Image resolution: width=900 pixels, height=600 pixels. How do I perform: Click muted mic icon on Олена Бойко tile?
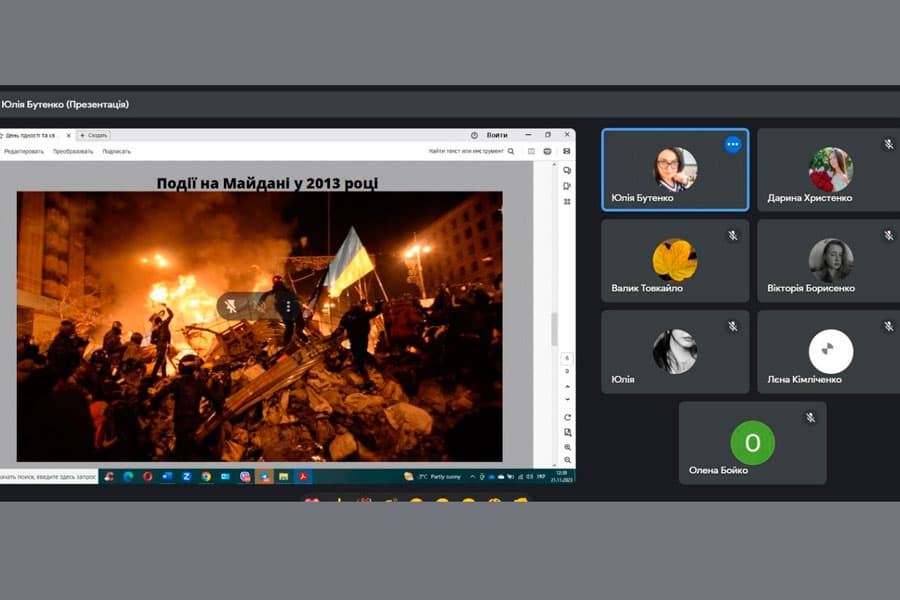click(x=810, y=418)
